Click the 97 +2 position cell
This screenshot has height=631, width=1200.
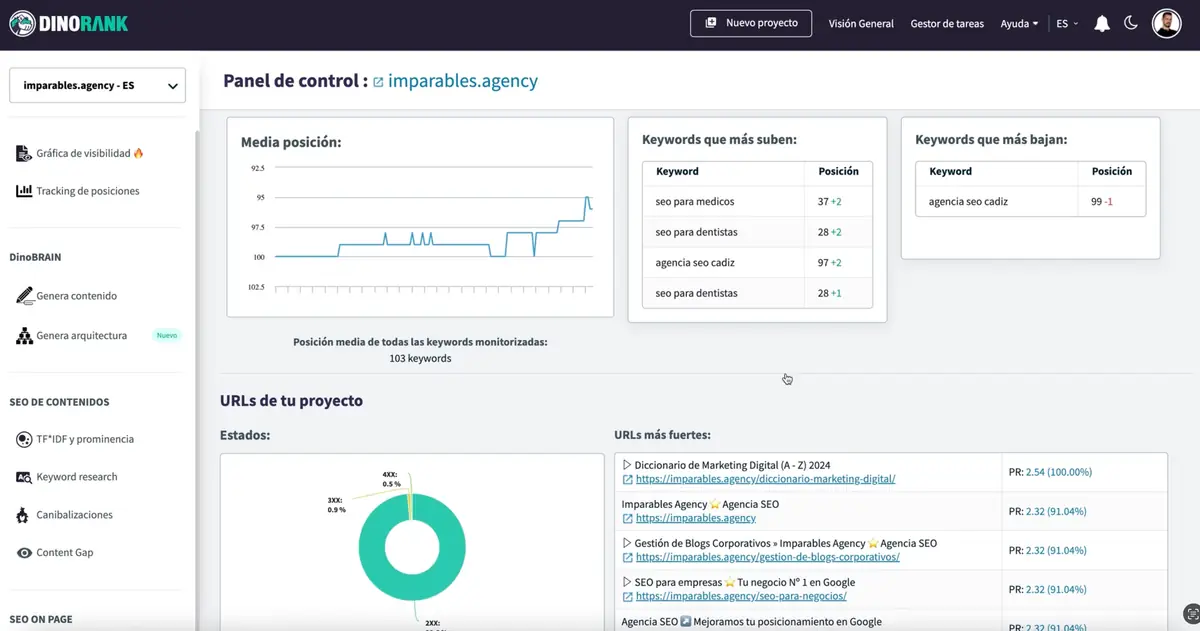coord(838,263)
